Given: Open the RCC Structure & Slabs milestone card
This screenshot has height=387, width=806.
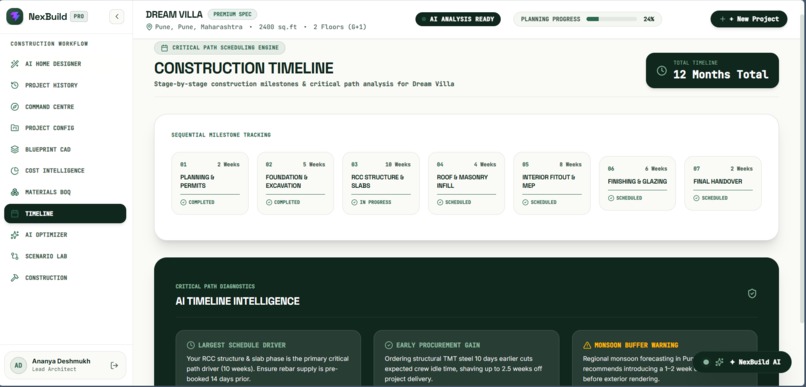Looking at the screenshot, I should coord(381,183).
